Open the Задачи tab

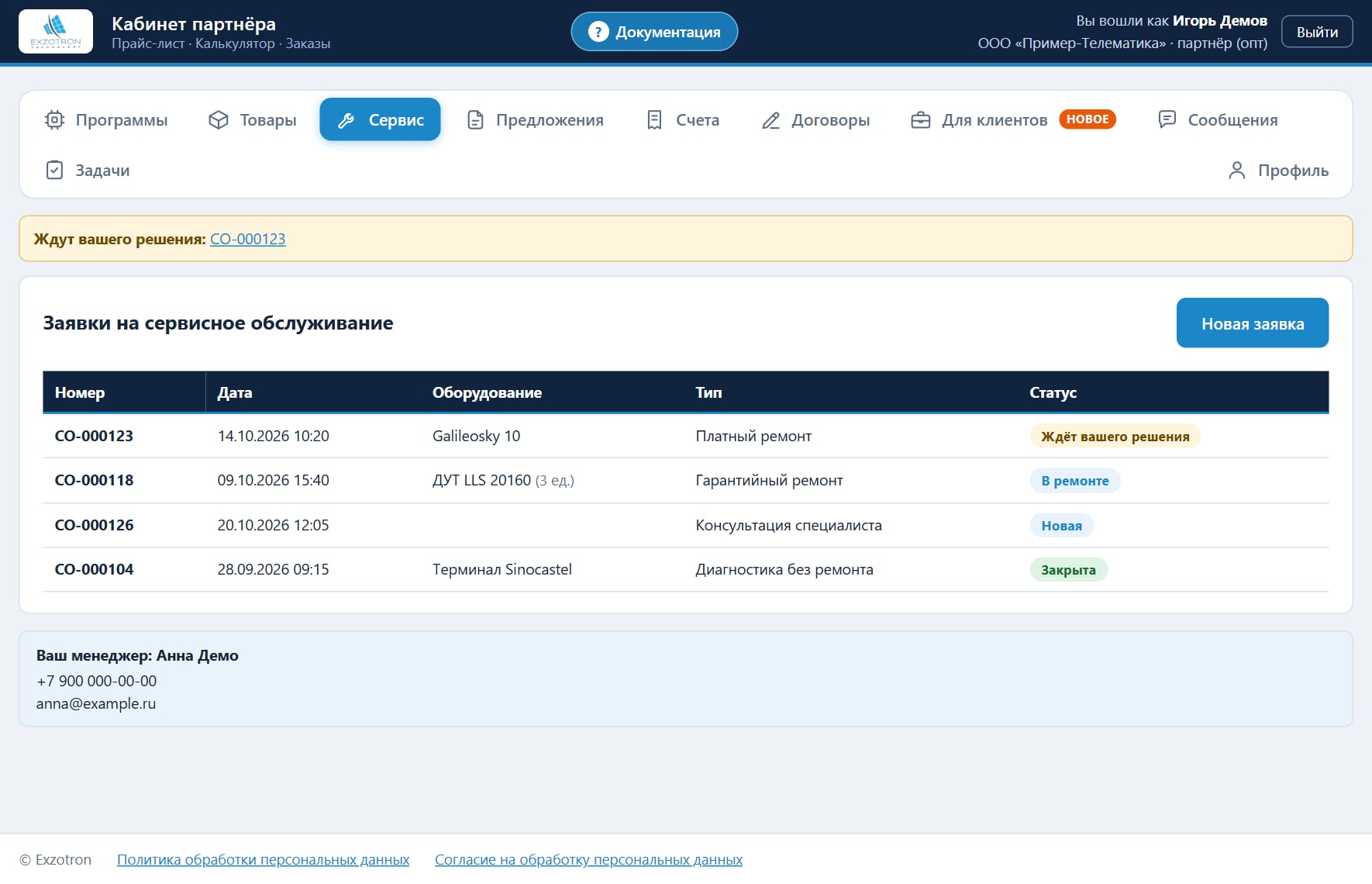point(88,171)
